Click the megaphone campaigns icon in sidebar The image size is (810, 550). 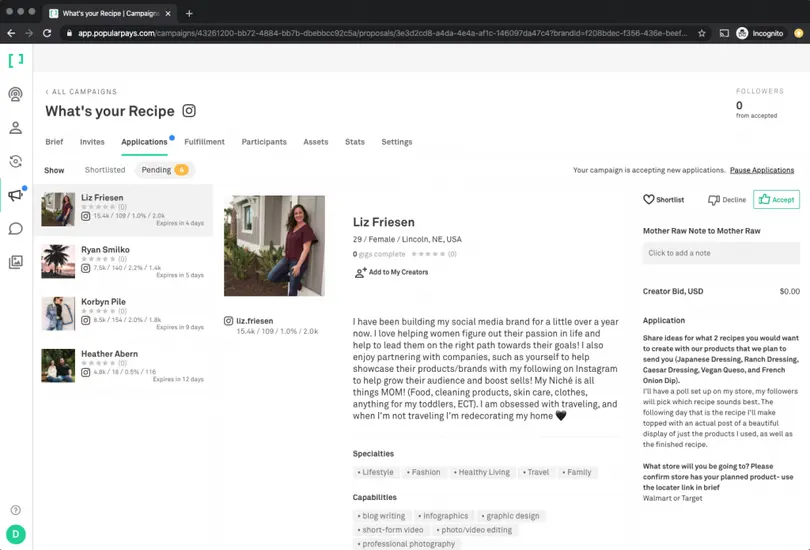[15, 195]
